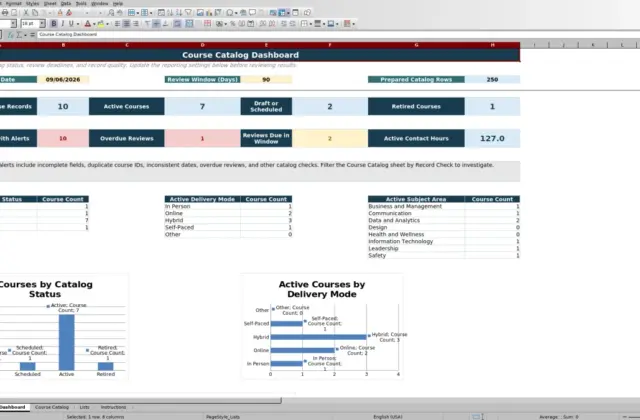Click the Show Draw Functions shapes icon
This screenshot has width=640, height=420.
pyautogui.click(x=307, y=13)
